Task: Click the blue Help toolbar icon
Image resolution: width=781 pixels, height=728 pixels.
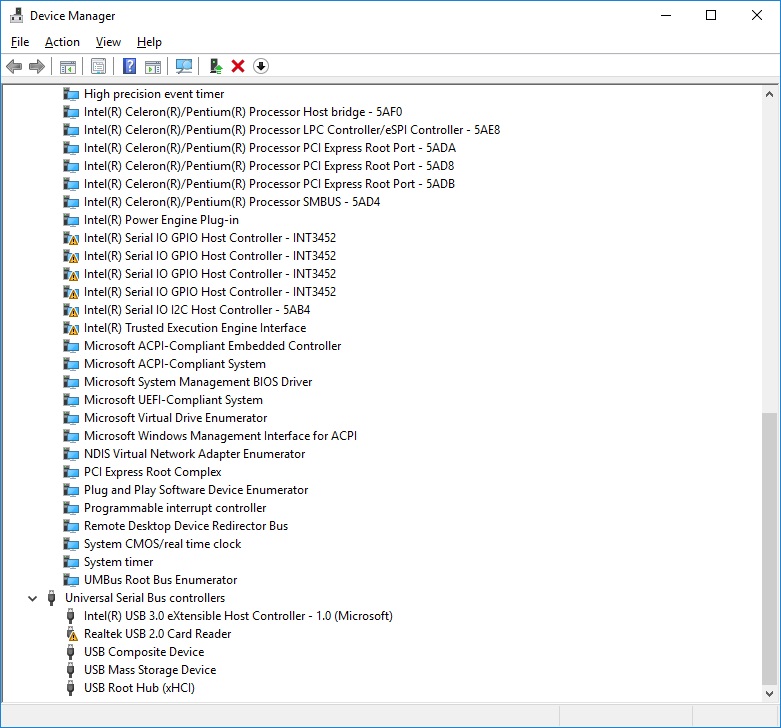Action: (x=130, y=66)
